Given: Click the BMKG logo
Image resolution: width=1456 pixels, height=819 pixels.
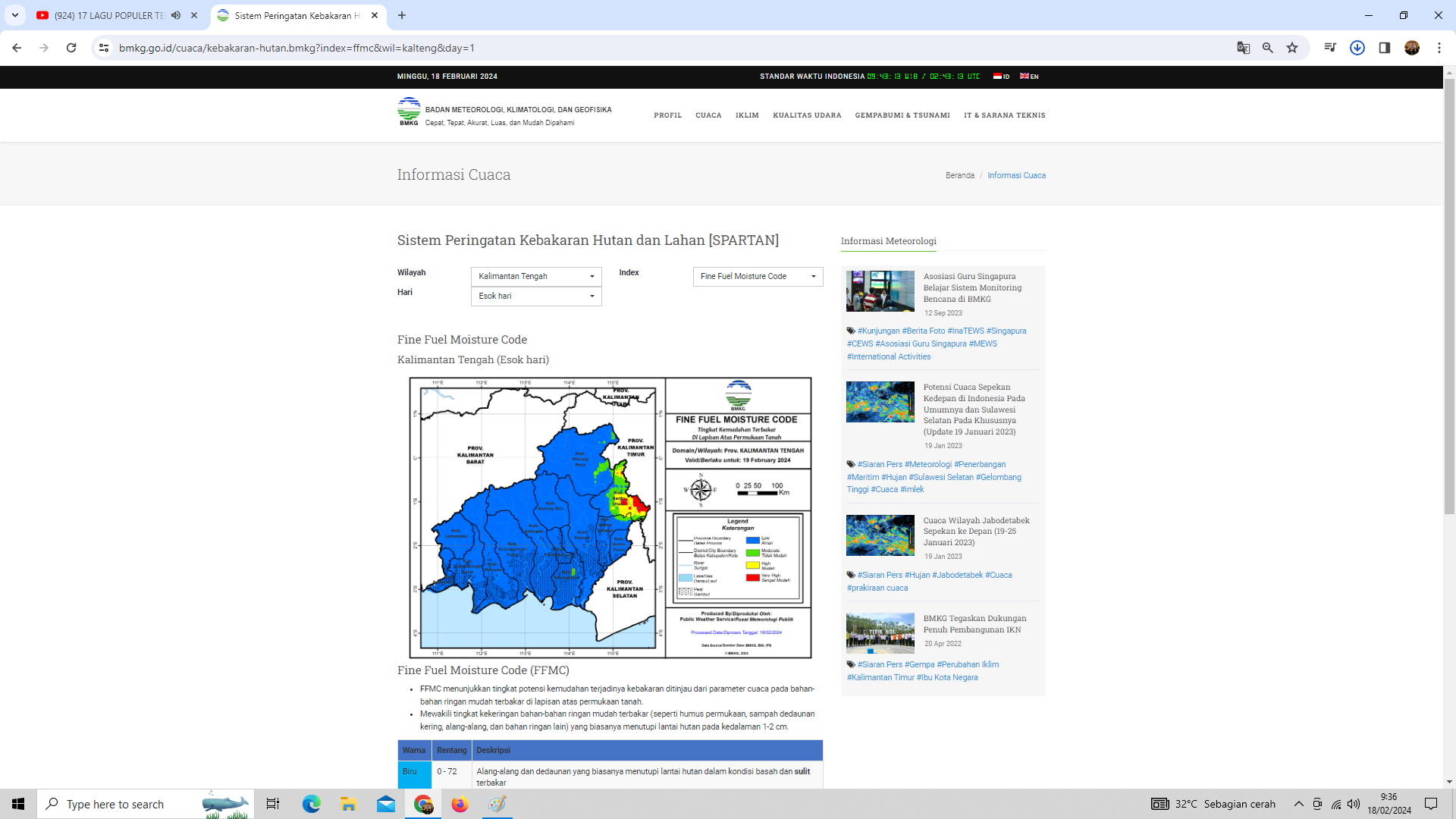Looking at the screenshot, I should 409,111.
